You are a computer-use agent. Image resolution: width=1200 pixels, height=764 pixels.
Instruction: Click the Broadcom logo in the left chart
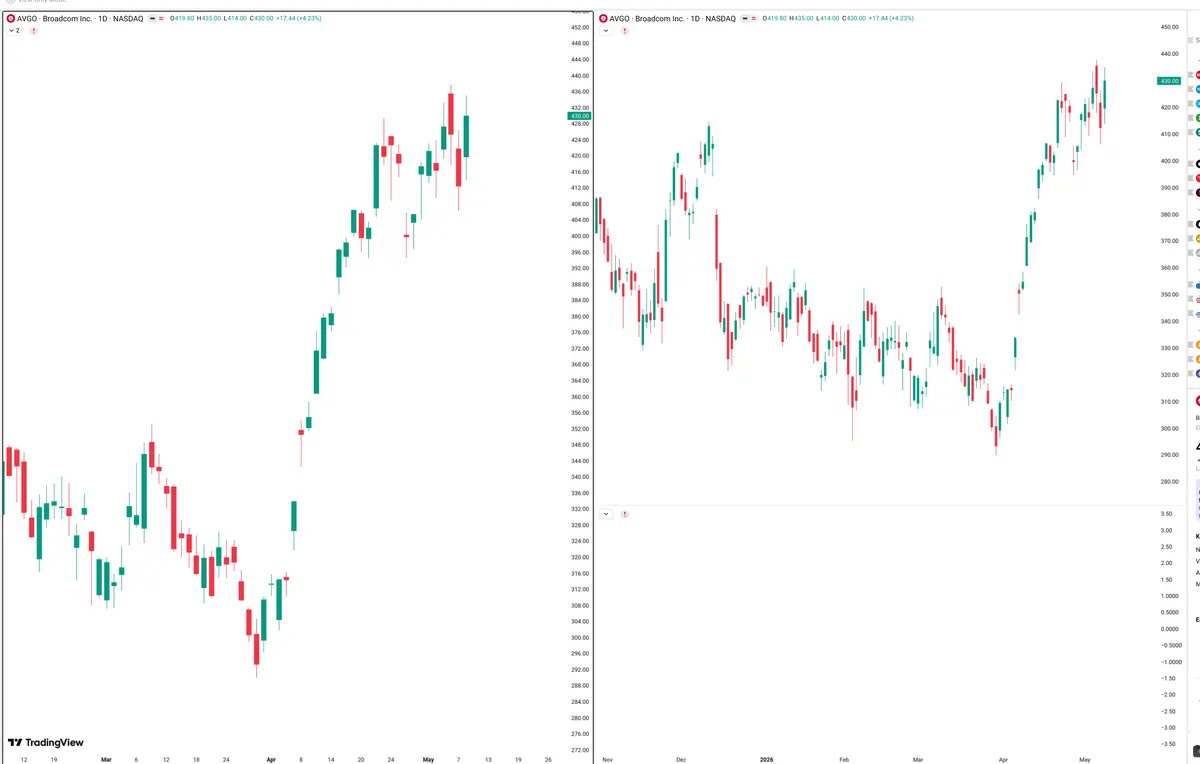click(x=10, y=18)
